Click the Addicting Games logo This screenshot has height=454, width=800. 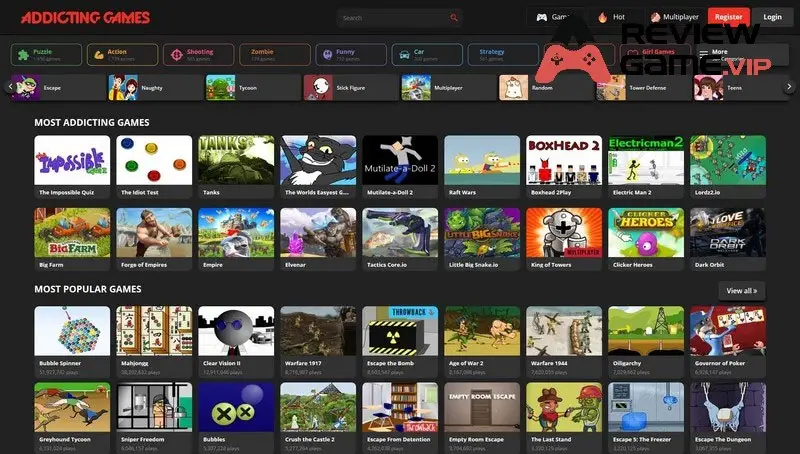[x=85, y=17]
